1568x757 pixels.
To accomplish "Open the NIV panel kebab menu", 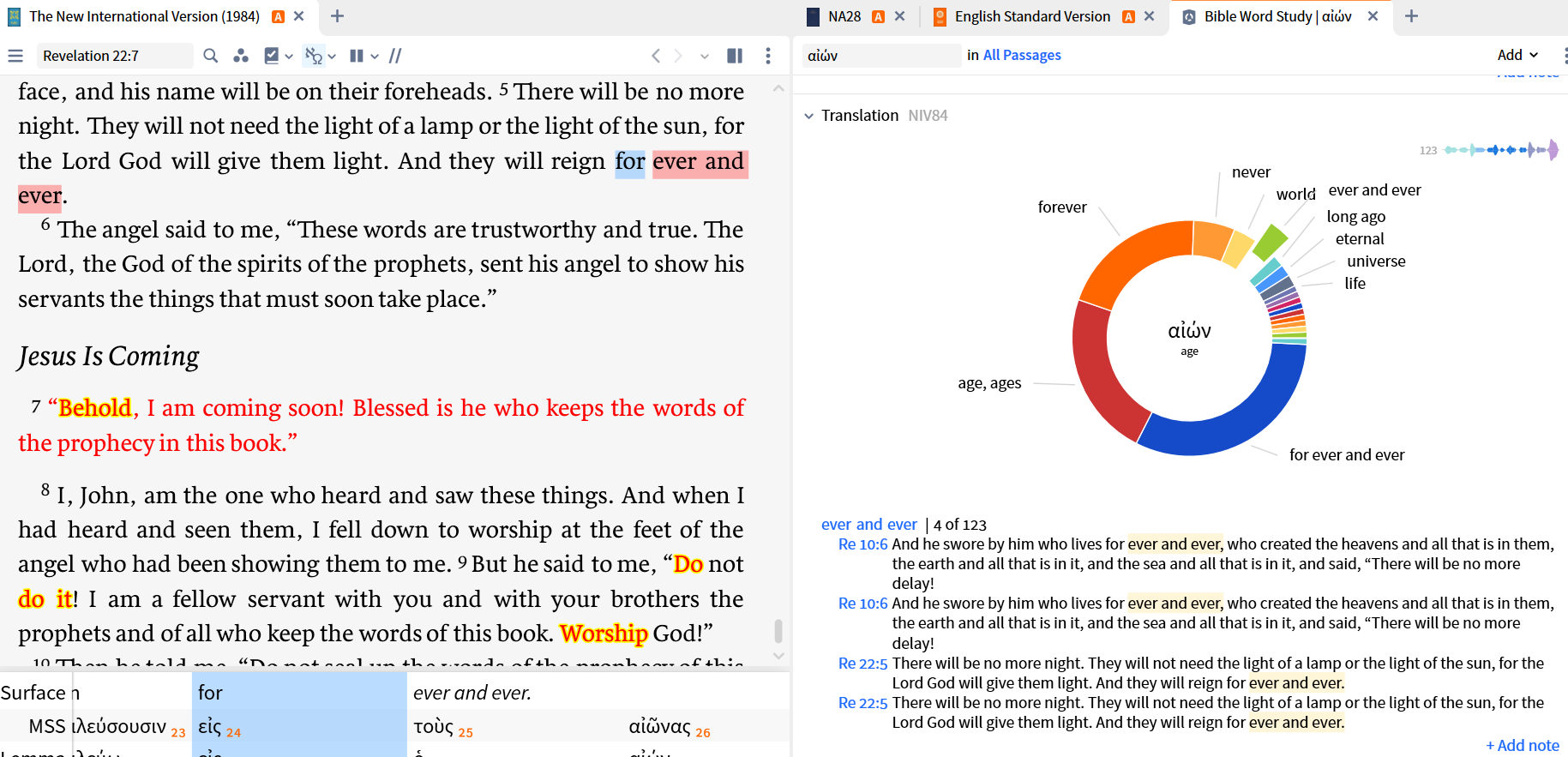I will pos(768,56).
